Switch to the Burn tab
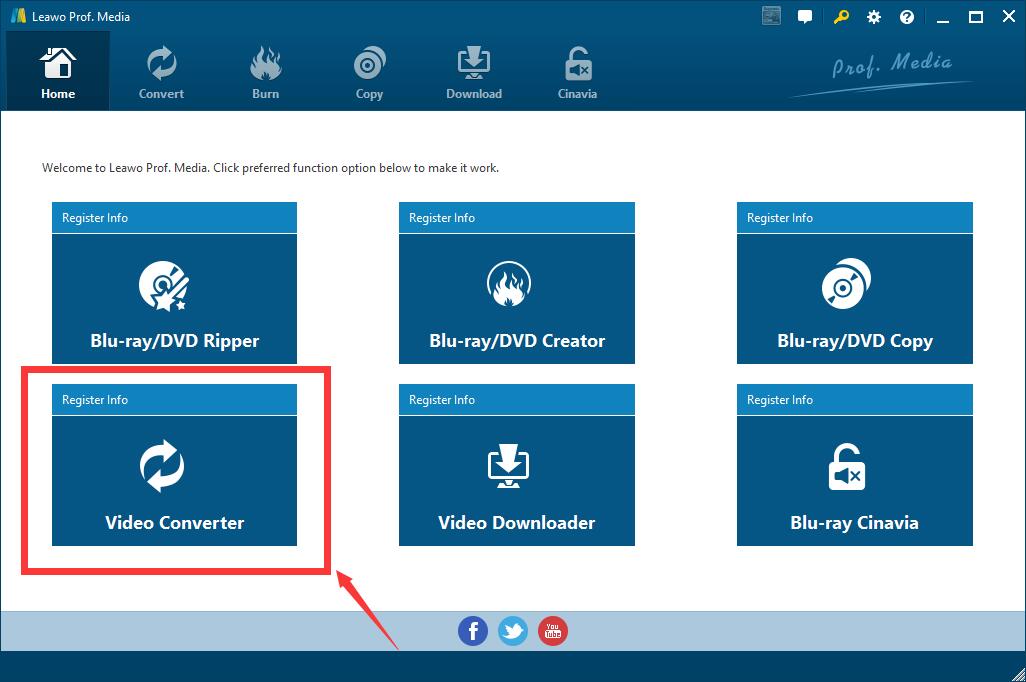Image resolution: width=1026 pixels, height=682 pixels. pyautogui.click(x=265, y=73)
